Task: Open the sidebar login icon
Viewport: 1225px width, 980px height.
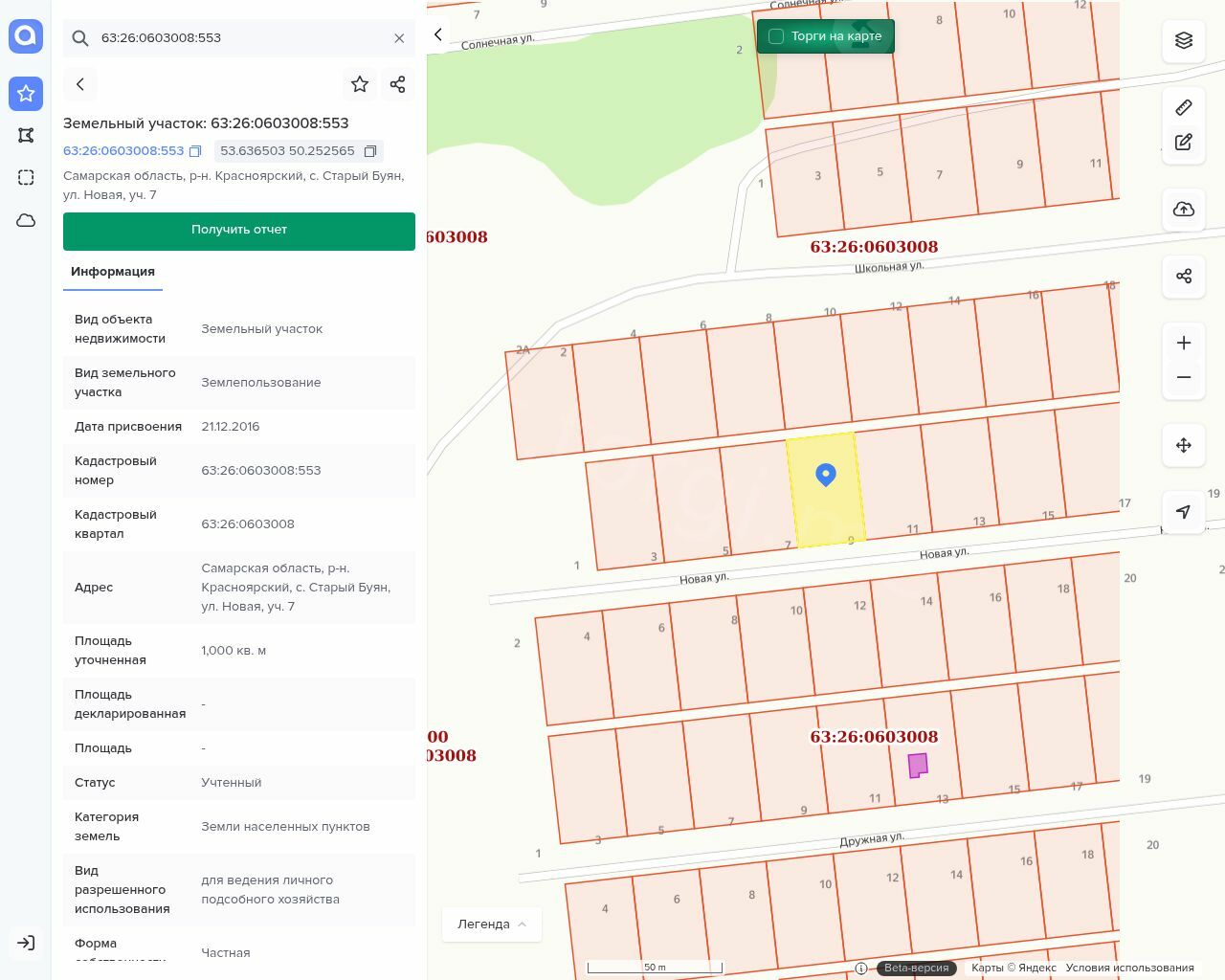Action: coord(26,943)
